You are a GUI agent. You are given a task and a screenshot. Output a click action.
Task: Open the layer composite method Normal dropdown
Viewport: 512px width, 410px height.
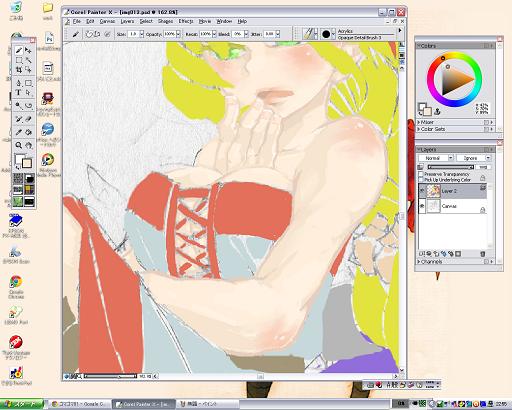tap(436, 158)
